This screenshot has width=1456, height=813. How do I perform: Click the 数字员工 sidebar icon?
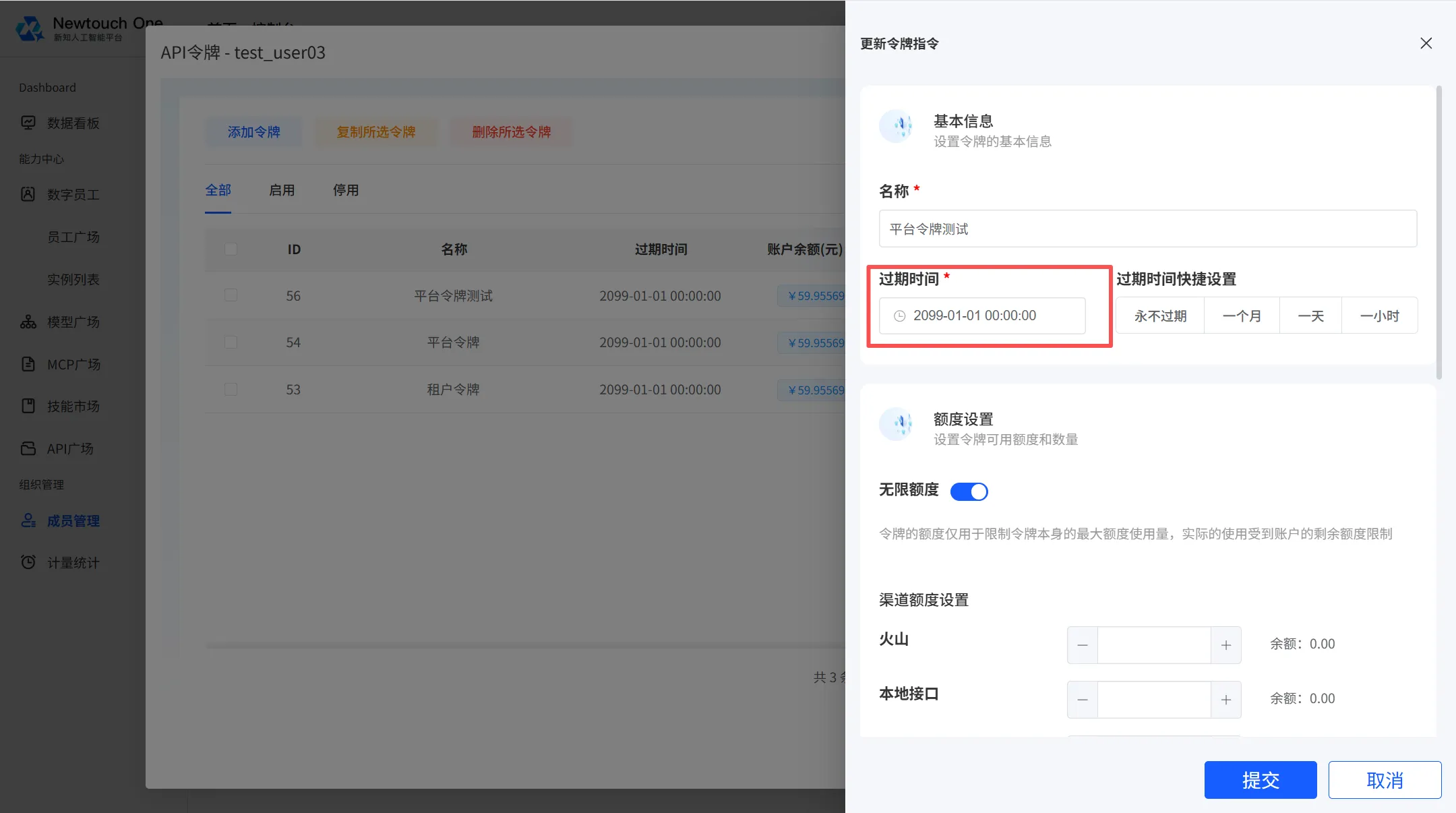(x=28, y=194)
